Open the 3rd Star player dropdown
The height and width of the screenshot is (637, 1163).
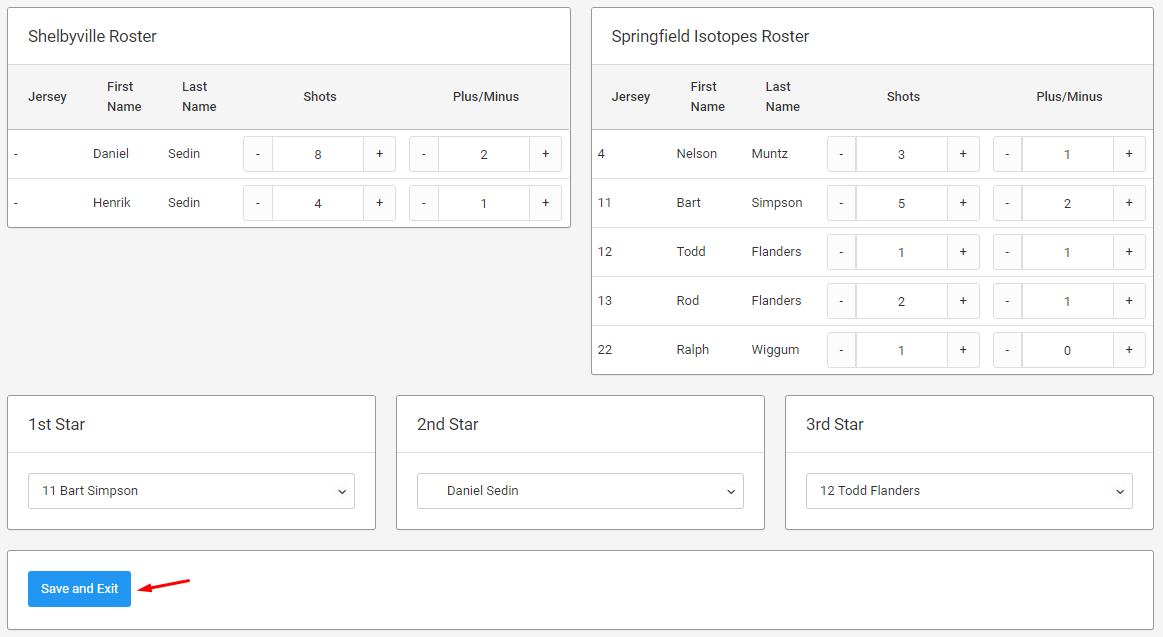[x=969, y=491]
